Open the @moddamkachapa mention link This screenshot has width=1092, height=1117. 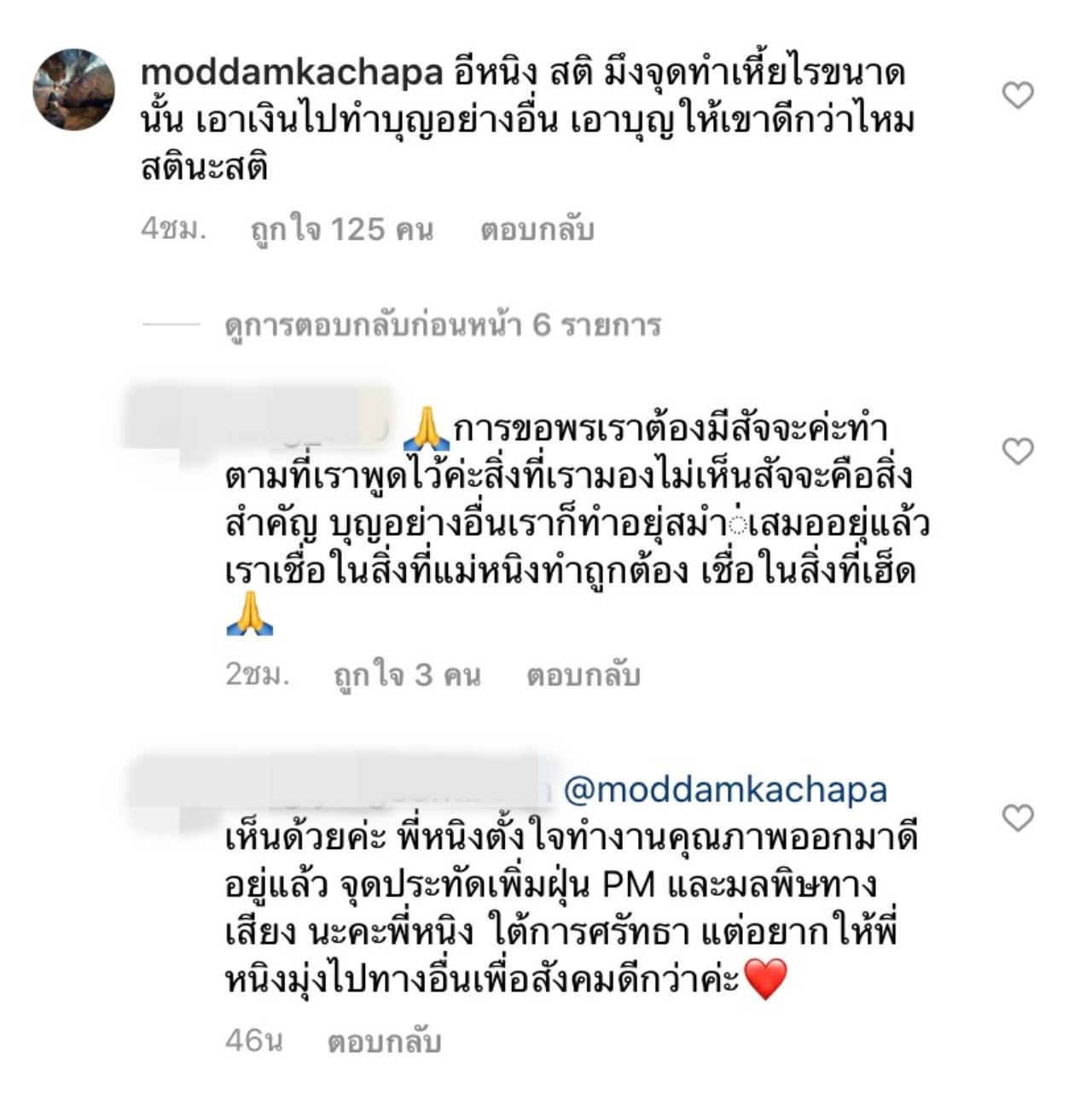pyautogui.click(x=726, y=789)
